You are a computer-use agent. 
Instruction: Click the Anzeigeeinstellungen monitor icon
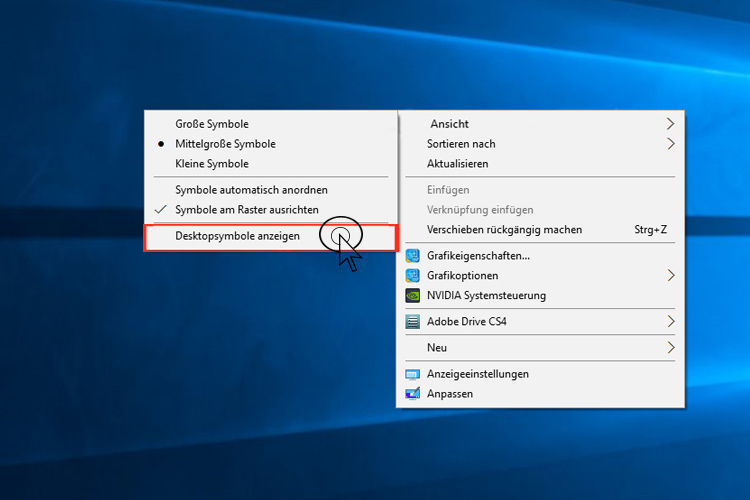point(412,374)
